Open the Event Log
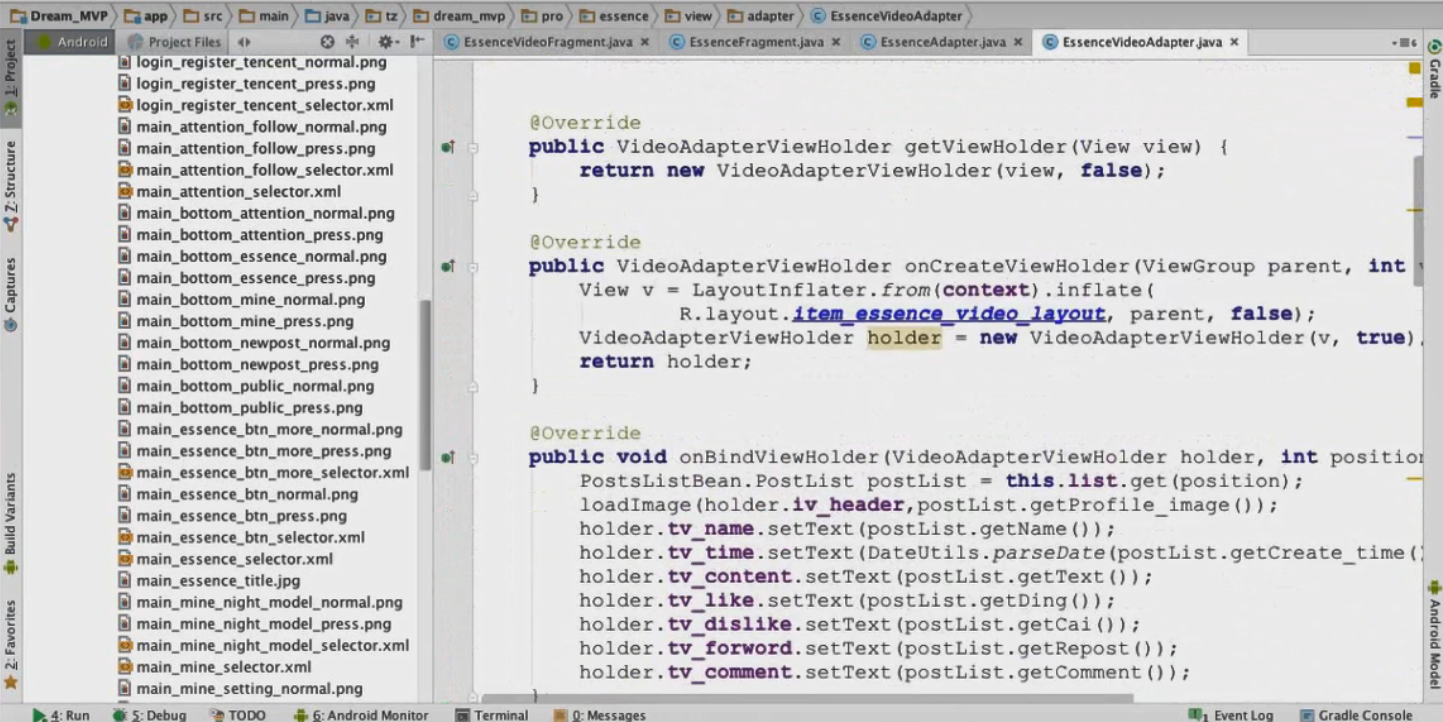This screenshot has height=722, width=1443. (x=1231, y=715)
